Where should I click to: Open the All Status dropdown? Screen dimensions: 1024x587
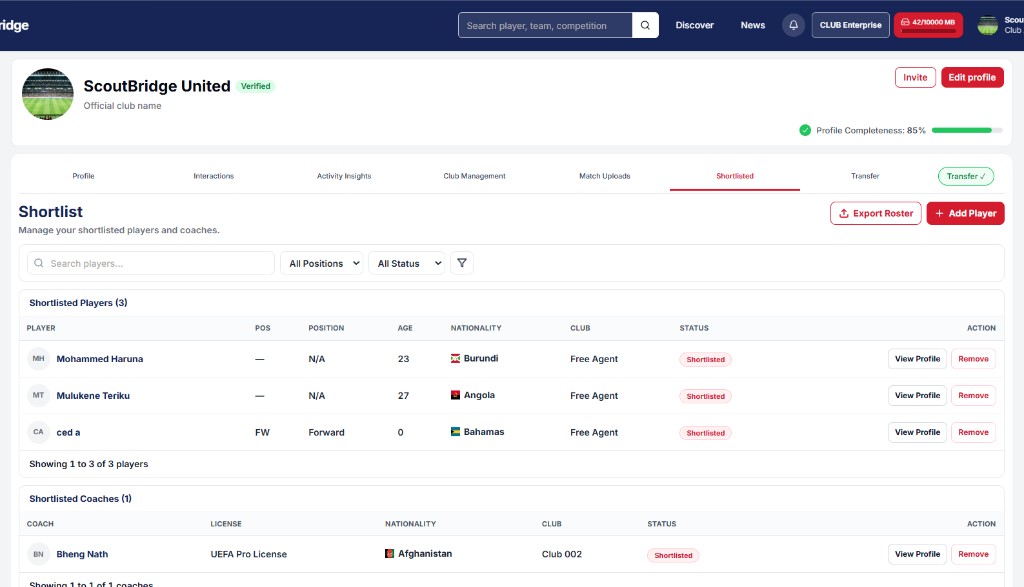click(407, 263)
